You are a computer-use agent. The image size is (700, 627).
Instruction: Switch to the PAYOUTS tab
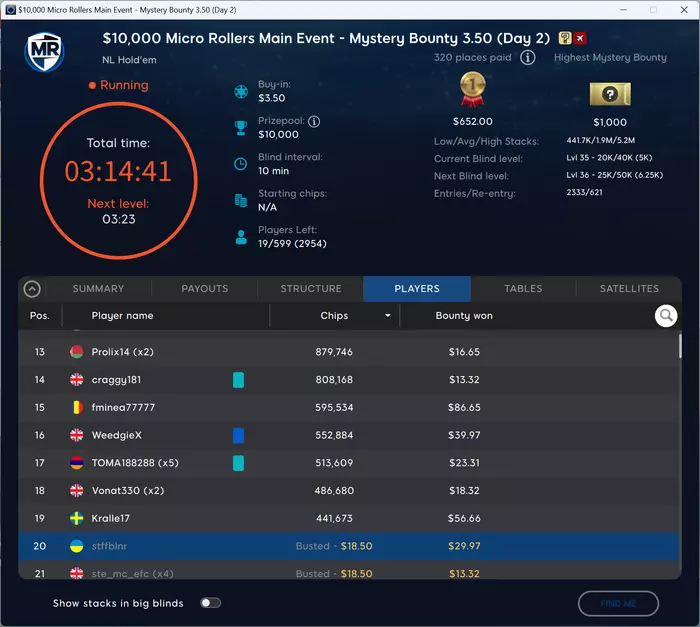204,288
